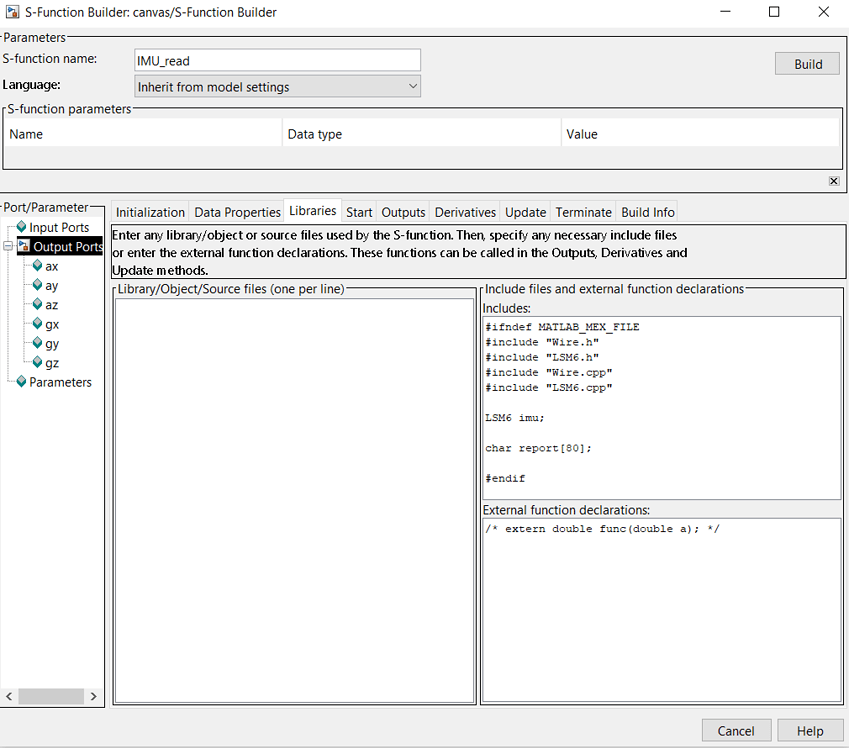Click the Input Ports diamond icon
This screenshot has width=849, height=748.
point(20,227)
